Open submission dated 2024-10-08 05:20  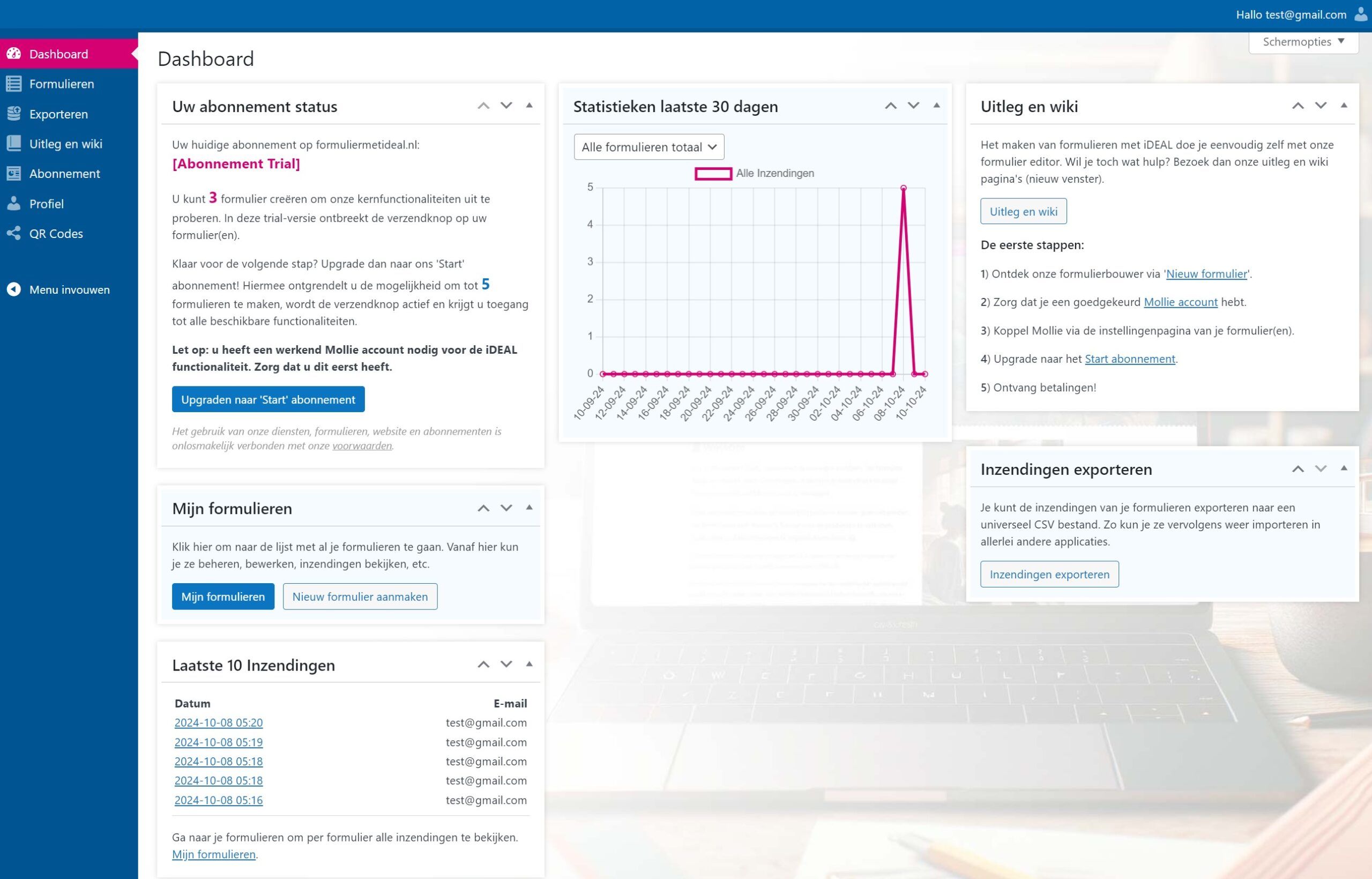pos(219,722)
